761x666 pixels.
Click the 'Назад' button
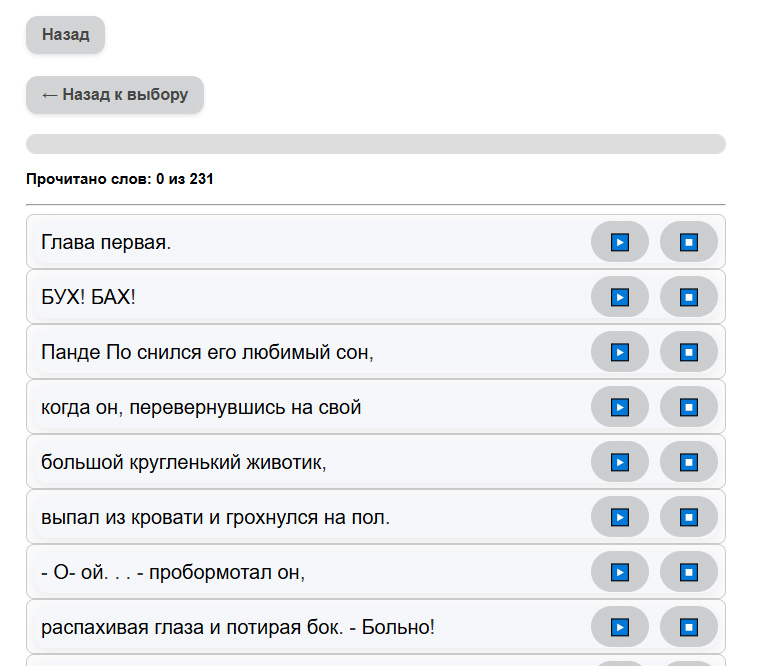tap(66, 35)
